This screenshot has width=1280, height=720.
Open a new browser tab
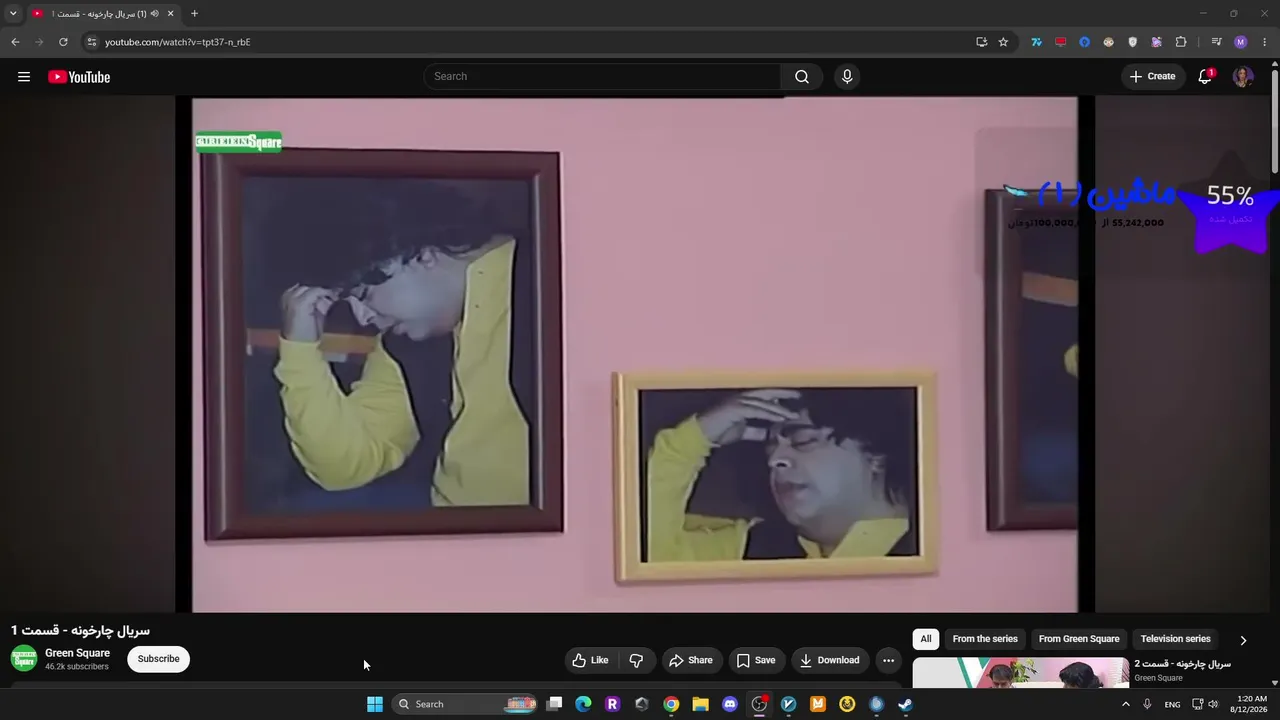[194, 14]
